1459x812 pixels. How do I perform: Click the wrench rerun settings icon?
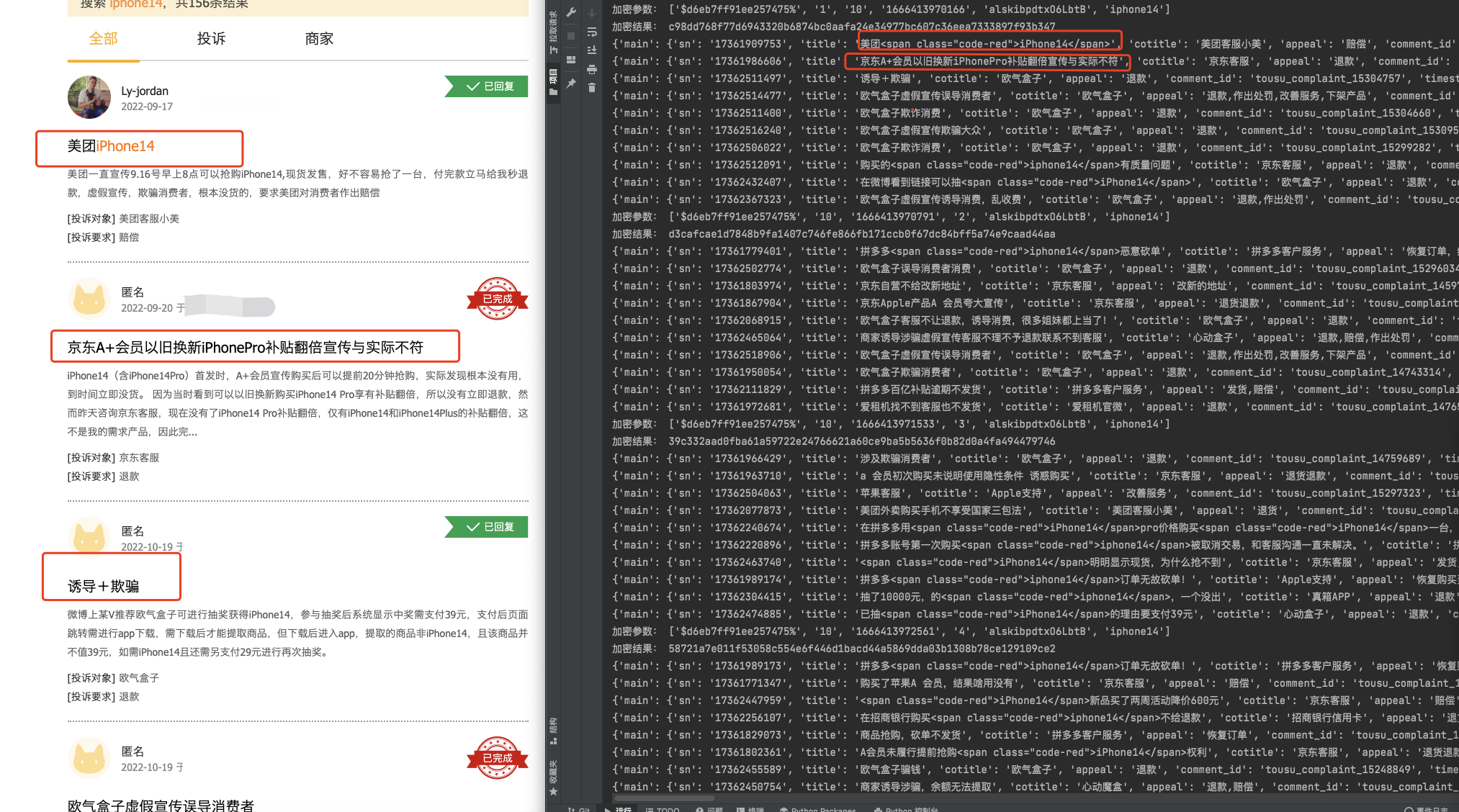click(x=571, y=12)
